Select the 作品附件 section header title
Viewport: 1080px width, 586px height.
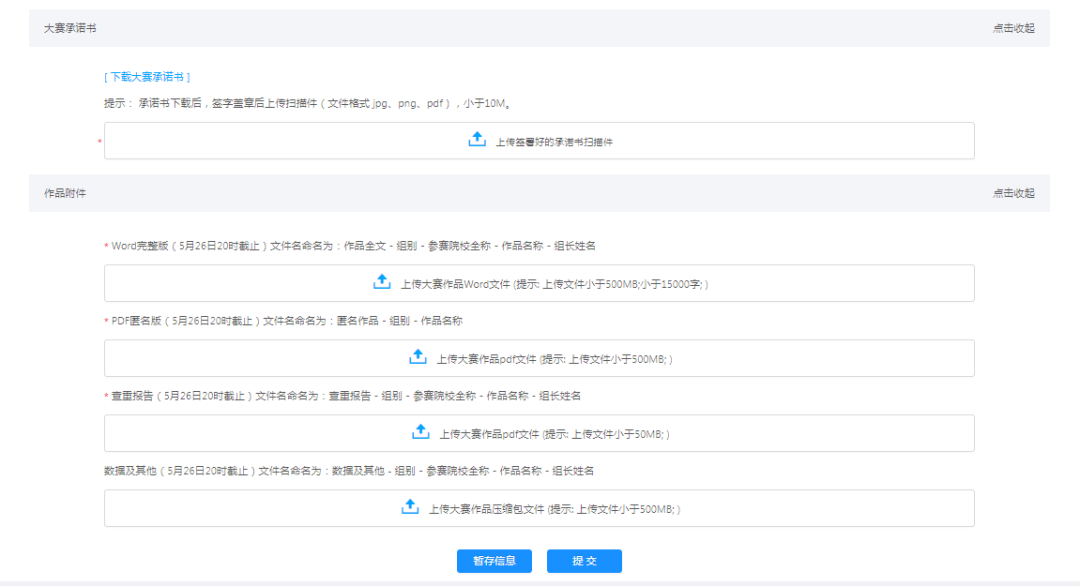(65, 193)
